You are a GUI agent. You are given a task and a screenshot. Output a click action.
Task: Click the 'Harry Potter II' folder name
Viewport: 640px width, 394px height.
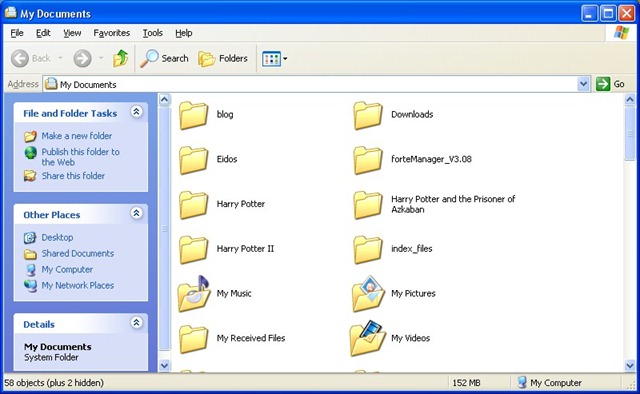pyautogui.click(x=245, y=249)
